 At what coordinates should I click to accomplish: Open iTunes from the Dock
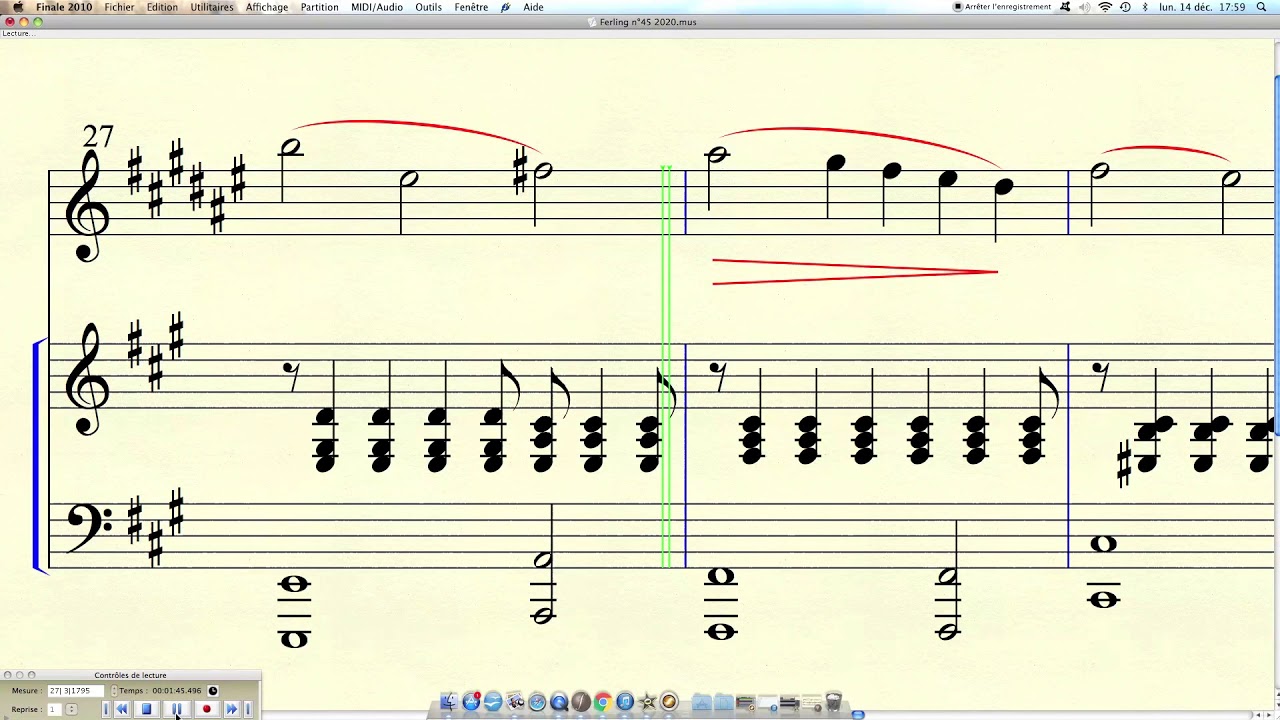pyautogui.click(x=625, y=702)
